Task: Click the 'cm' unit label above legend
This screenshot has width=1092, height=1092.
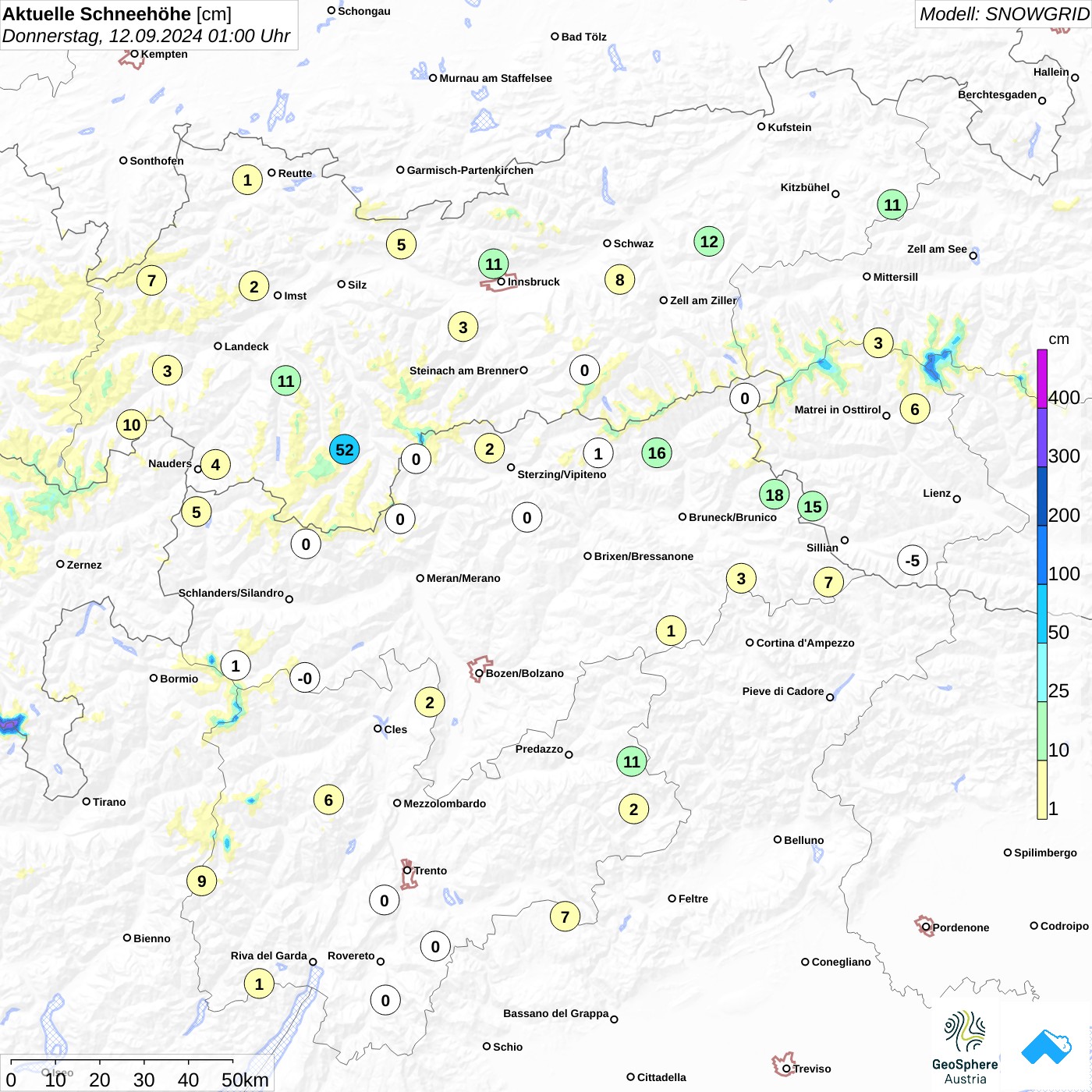Action: pyautogui.click(x=1058, y=339)
